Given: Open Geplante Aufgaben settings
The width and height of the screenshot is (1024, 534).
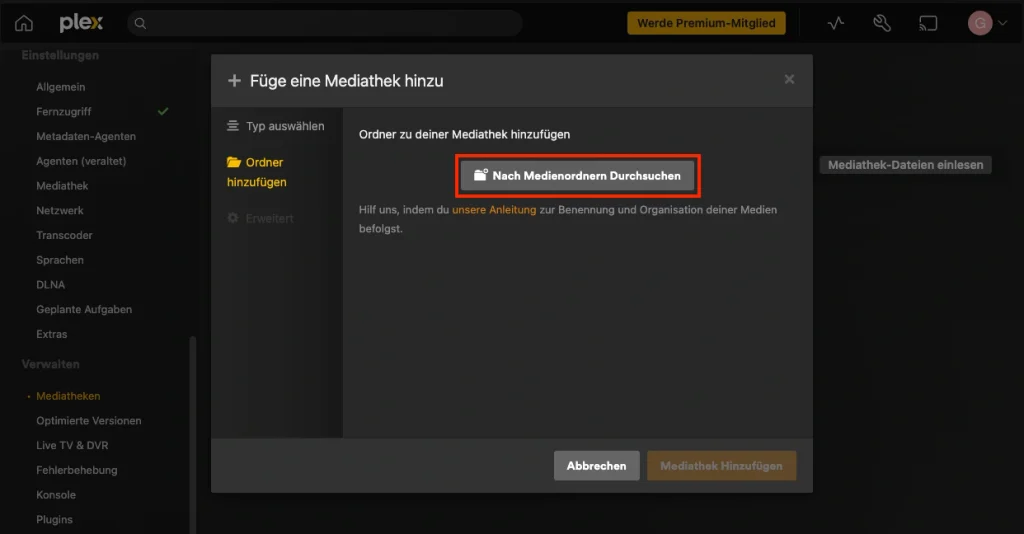Looking at the screenshot, I should point(84,309).
